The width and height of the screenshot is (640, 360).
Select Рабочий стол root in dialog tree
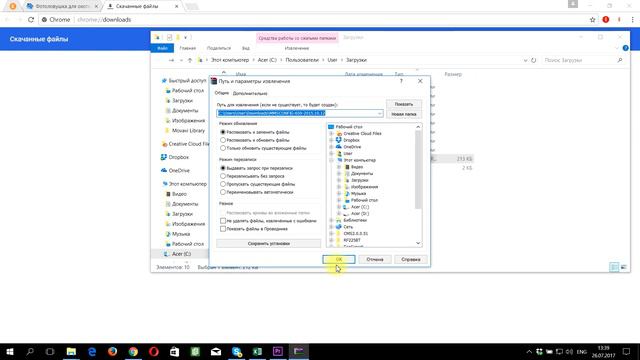345,127
